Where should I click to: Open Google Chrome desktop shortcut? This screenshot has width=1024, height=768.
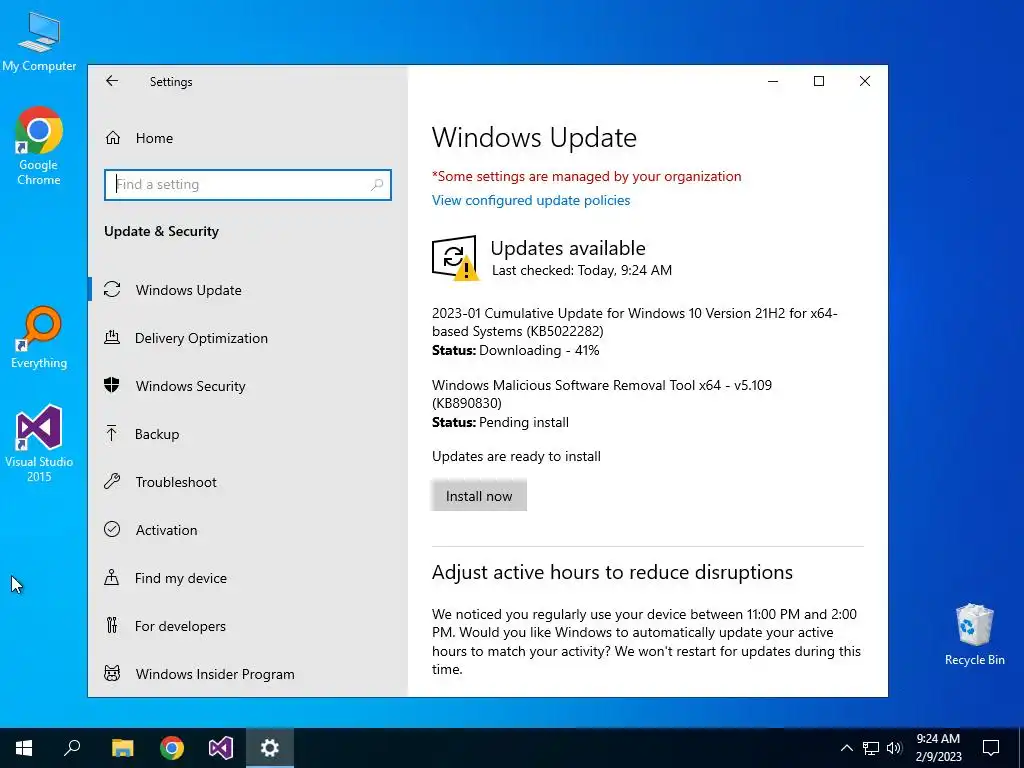point(39,146)
